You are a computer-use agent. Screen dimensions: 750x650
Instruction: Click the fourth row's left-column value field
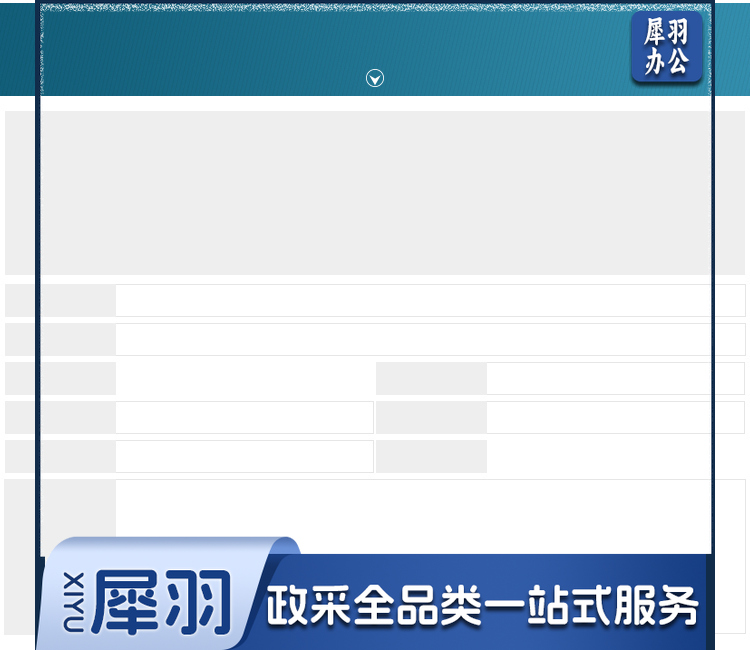coord(244,418)
